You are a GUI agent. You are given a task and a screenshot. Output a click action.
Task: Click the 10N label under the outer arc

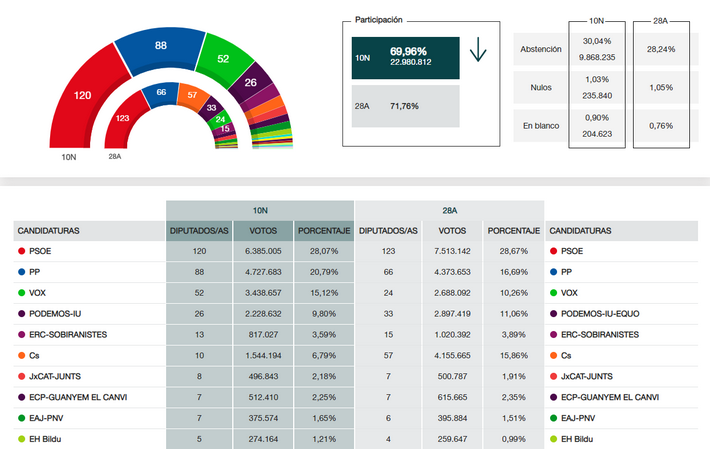[69, 157]
